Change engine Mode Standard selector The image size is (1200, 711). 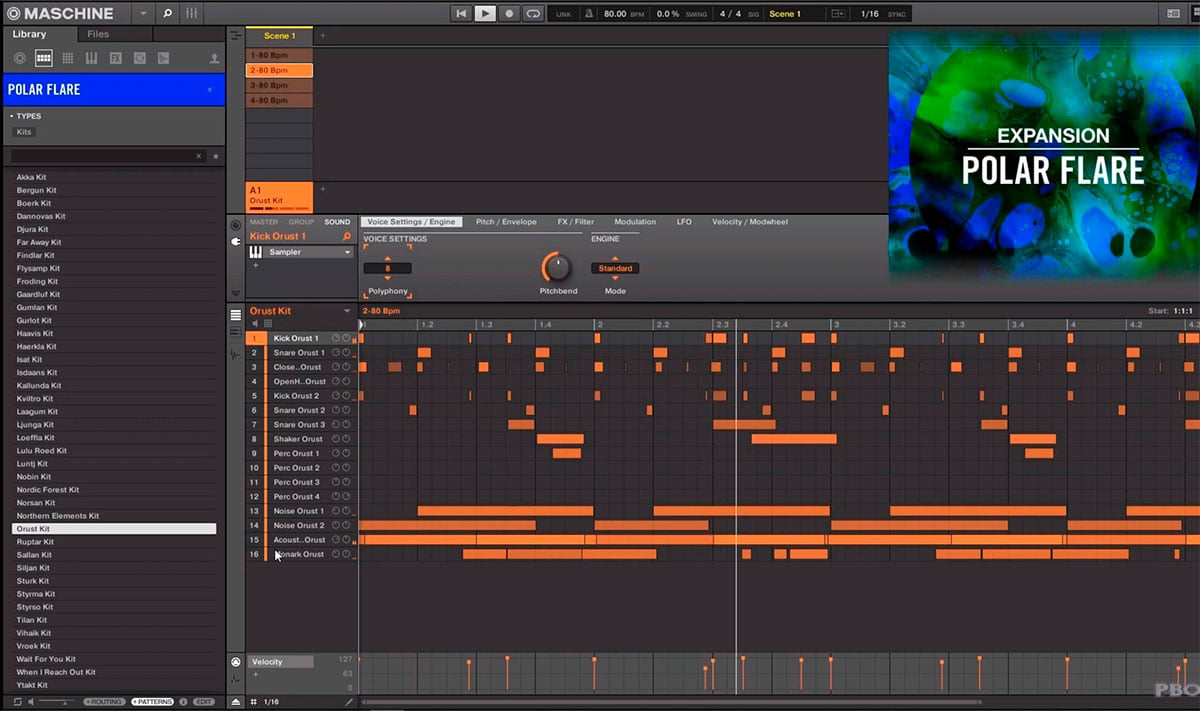pyautogui.click(x=615, y=268)
